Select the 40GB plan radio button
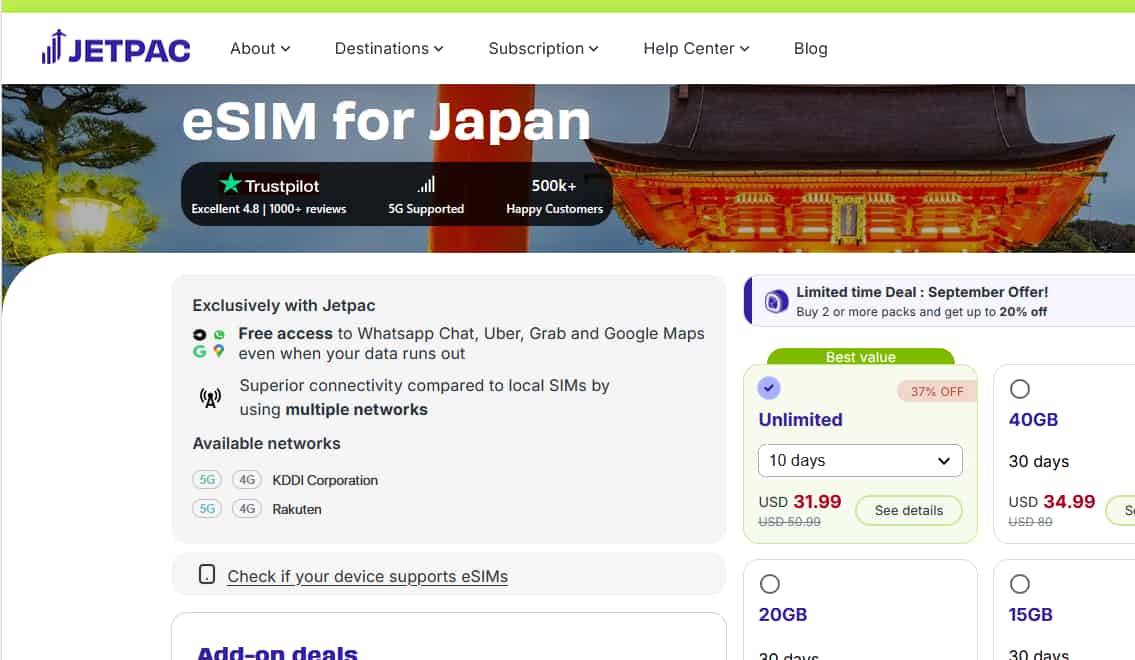Viewport: 1135px width, 660px height. (1020, 389)
